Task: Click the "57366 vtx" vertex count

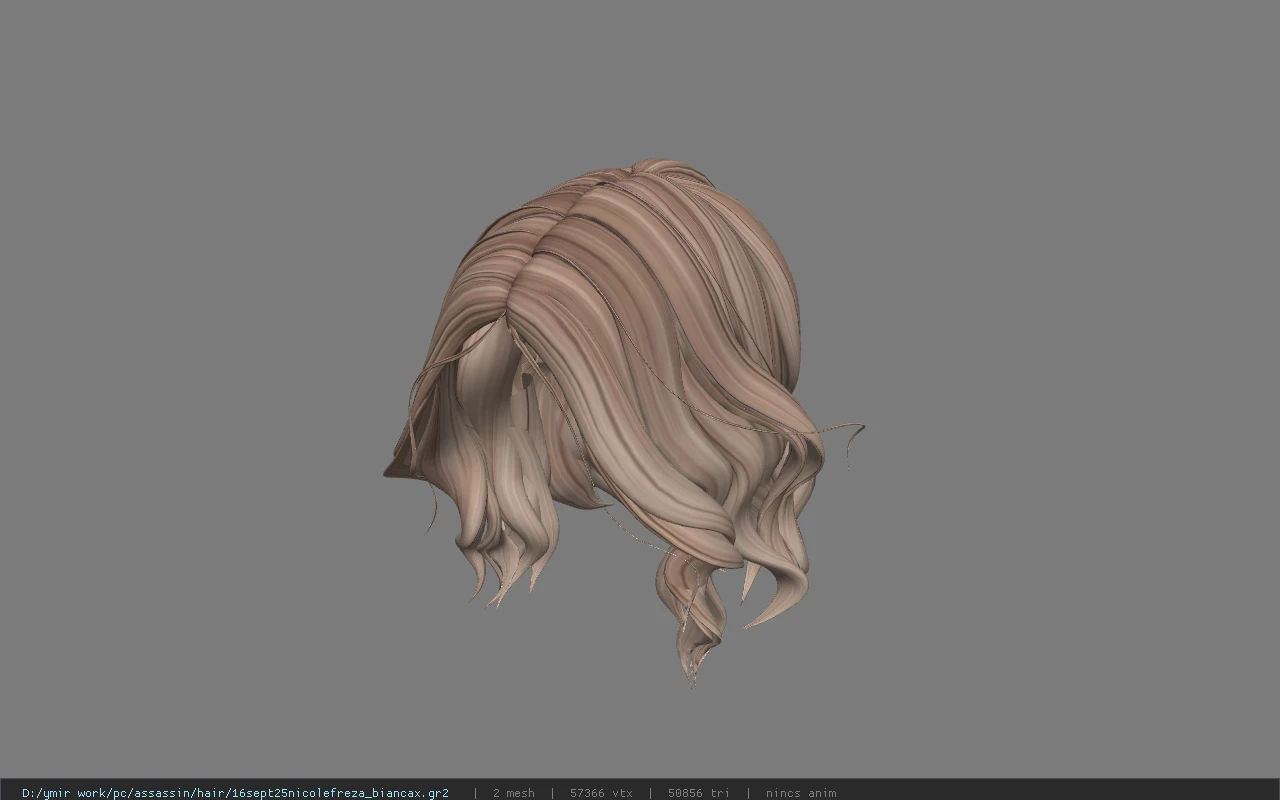Action: tap(601, 793)
